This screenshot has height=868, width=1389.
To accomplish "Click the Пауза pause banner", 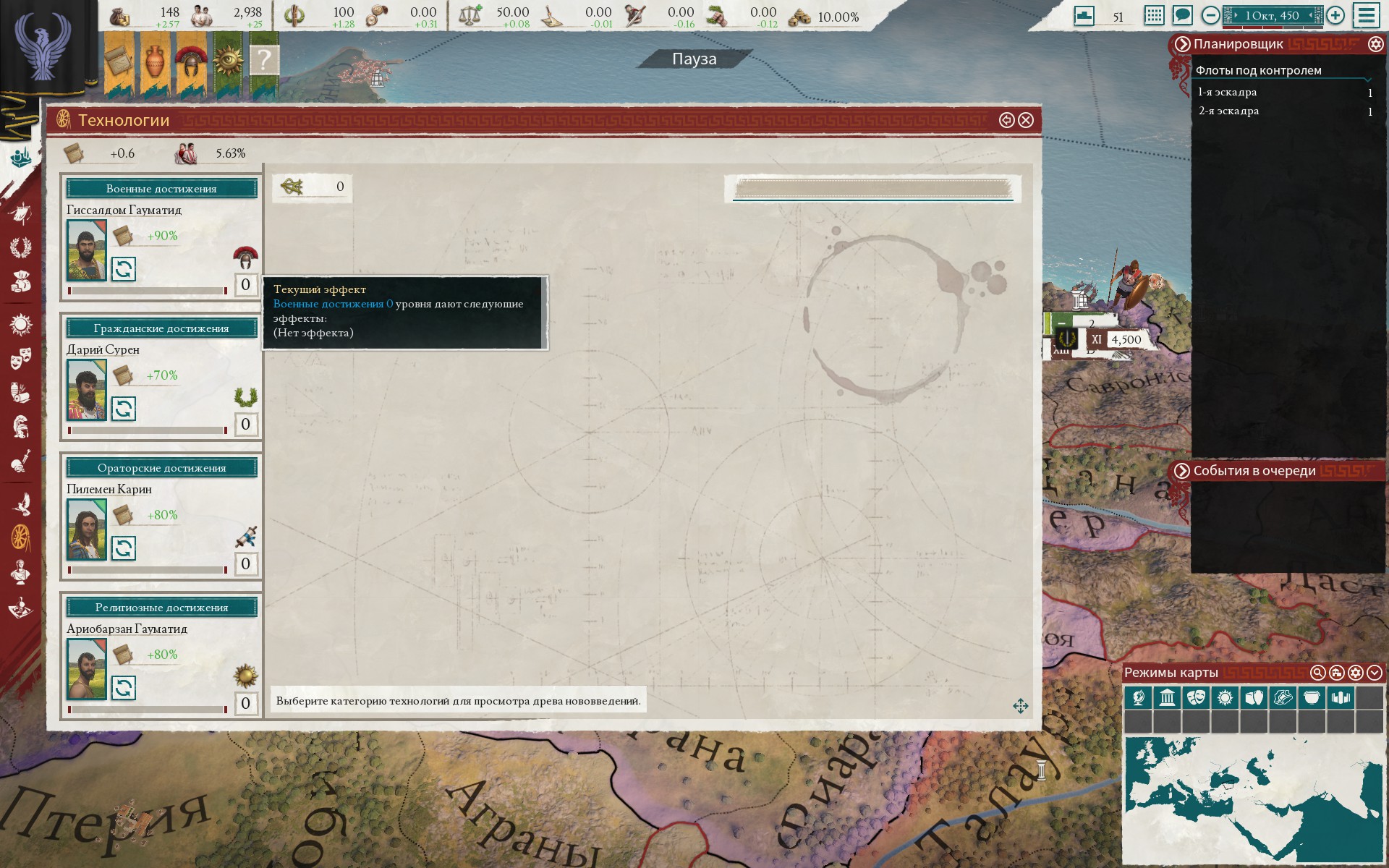I will 694,59.
